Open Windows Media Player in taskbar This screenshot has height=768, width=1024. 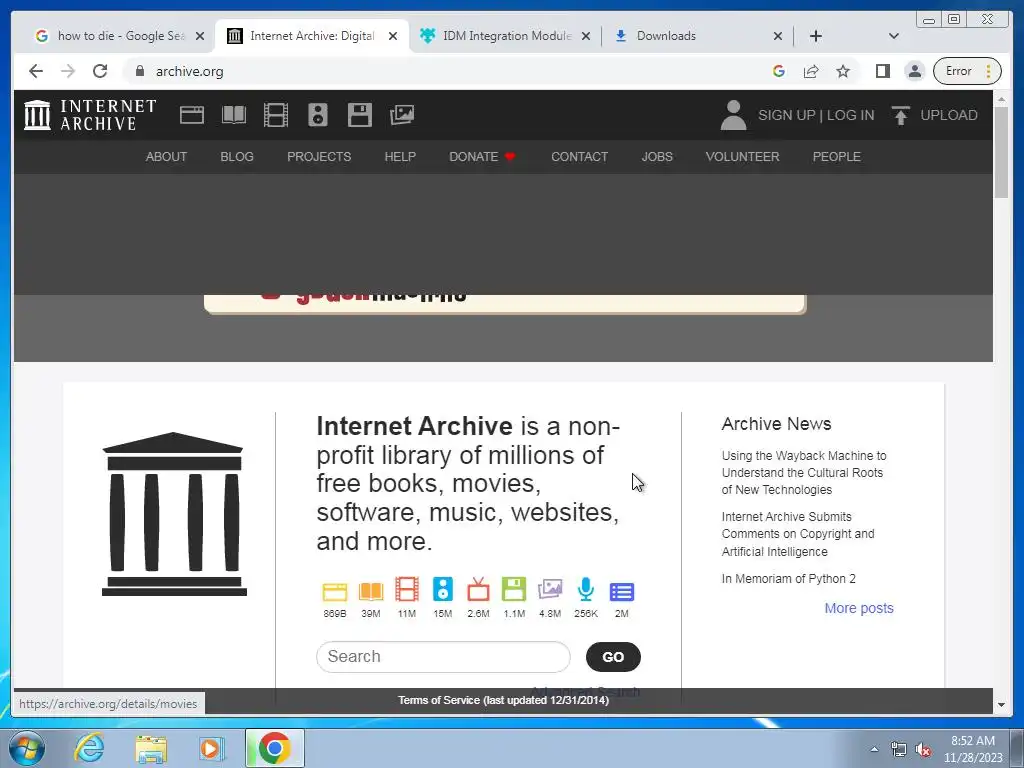click(210, 748)
